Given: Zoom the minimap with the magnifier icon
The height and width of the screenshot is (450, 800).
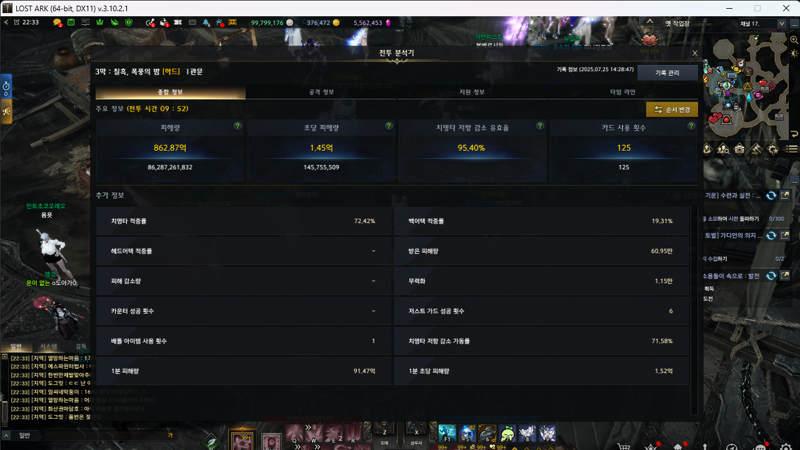Looking at the screenshot, I should (794, 40).
